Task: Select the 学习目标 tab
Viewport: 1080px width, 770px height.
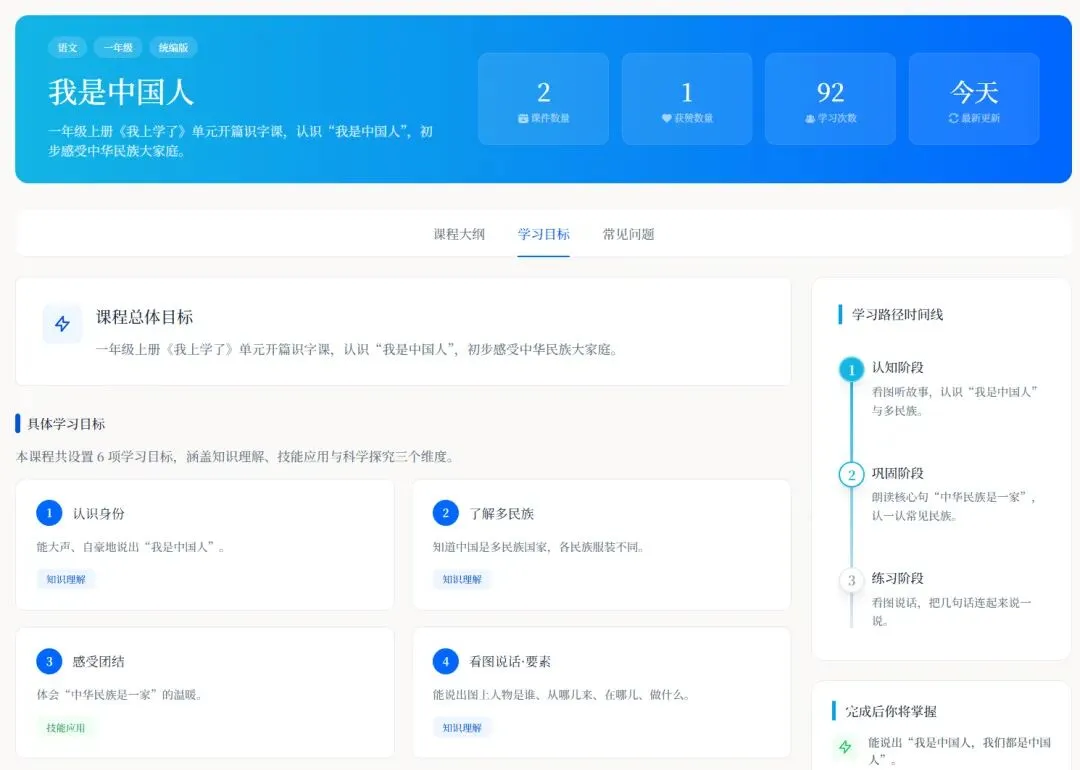Action: click(x=543, y=234)
